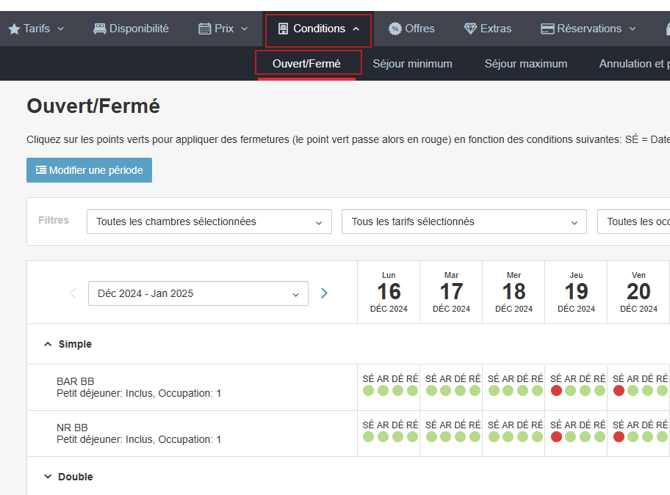The height and width of the screenshot is (495, 670).
Task: Click the Mar 17 Déc 2024 column header
Action: click(451, 292)
